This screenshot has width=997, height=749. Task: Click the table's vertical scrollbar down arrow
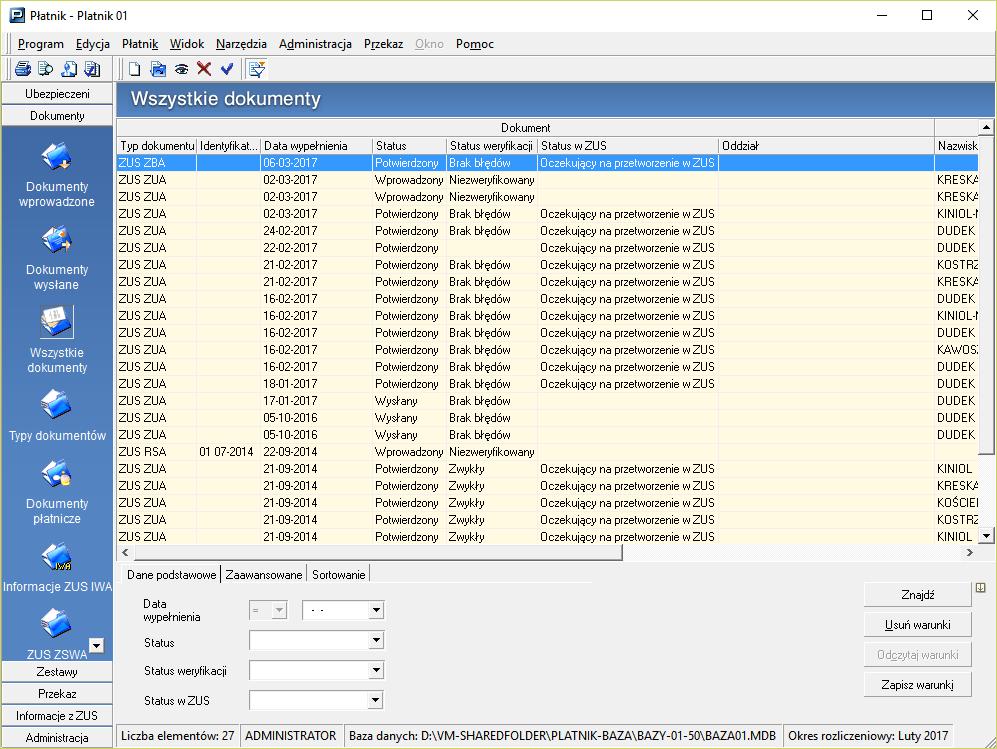click(986, 536)
